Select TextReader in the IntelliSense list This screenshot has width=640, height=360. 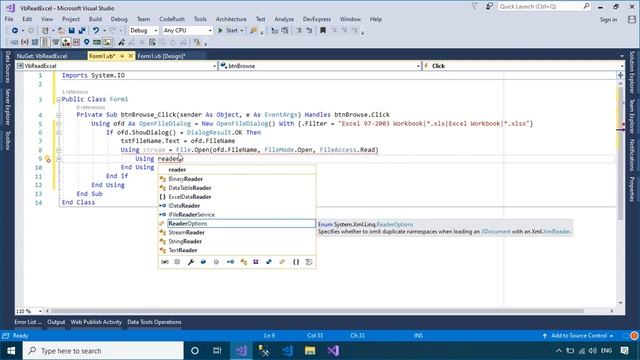[237, 250]
